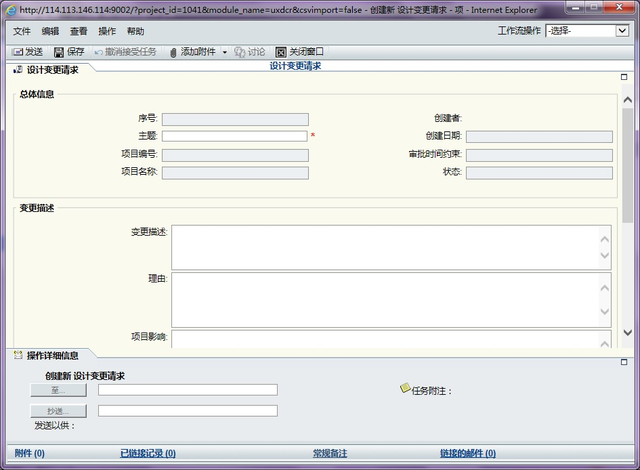Click the 抄送... CC button
This screenshot has width=640, height=470.
pos(58,411)
